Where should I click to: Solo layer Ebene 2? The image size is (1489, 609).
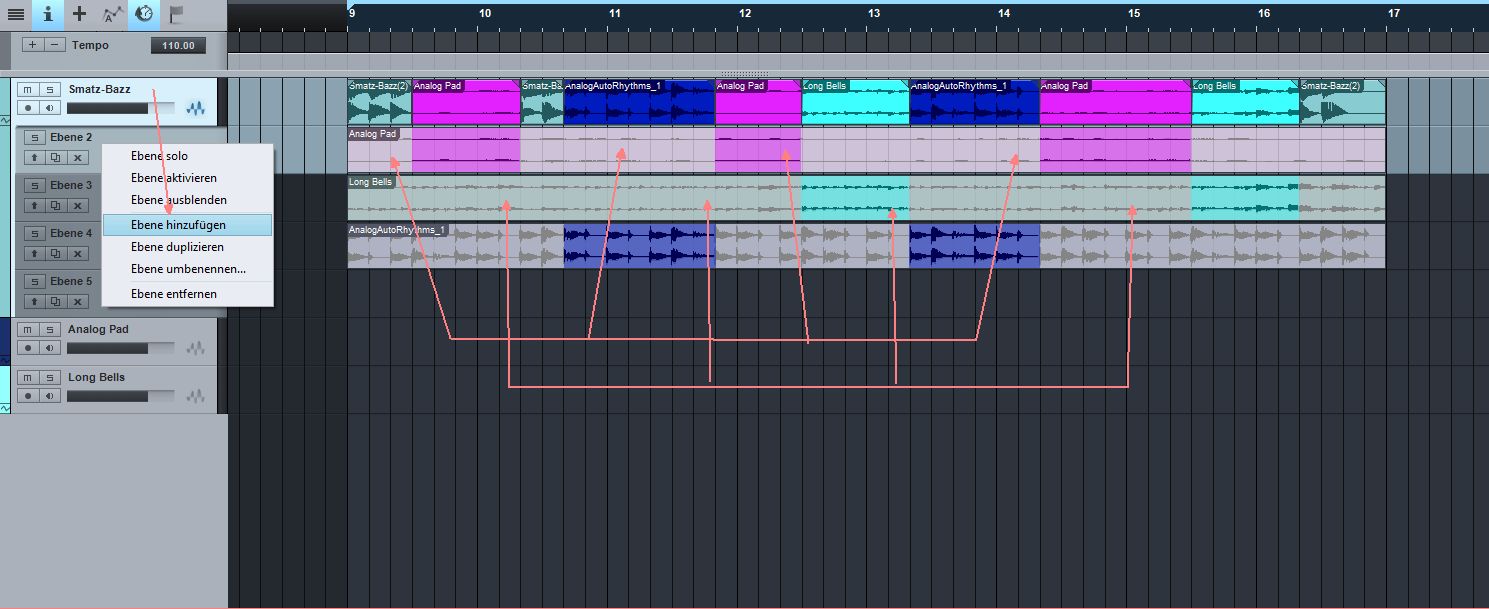pos(34,138)
